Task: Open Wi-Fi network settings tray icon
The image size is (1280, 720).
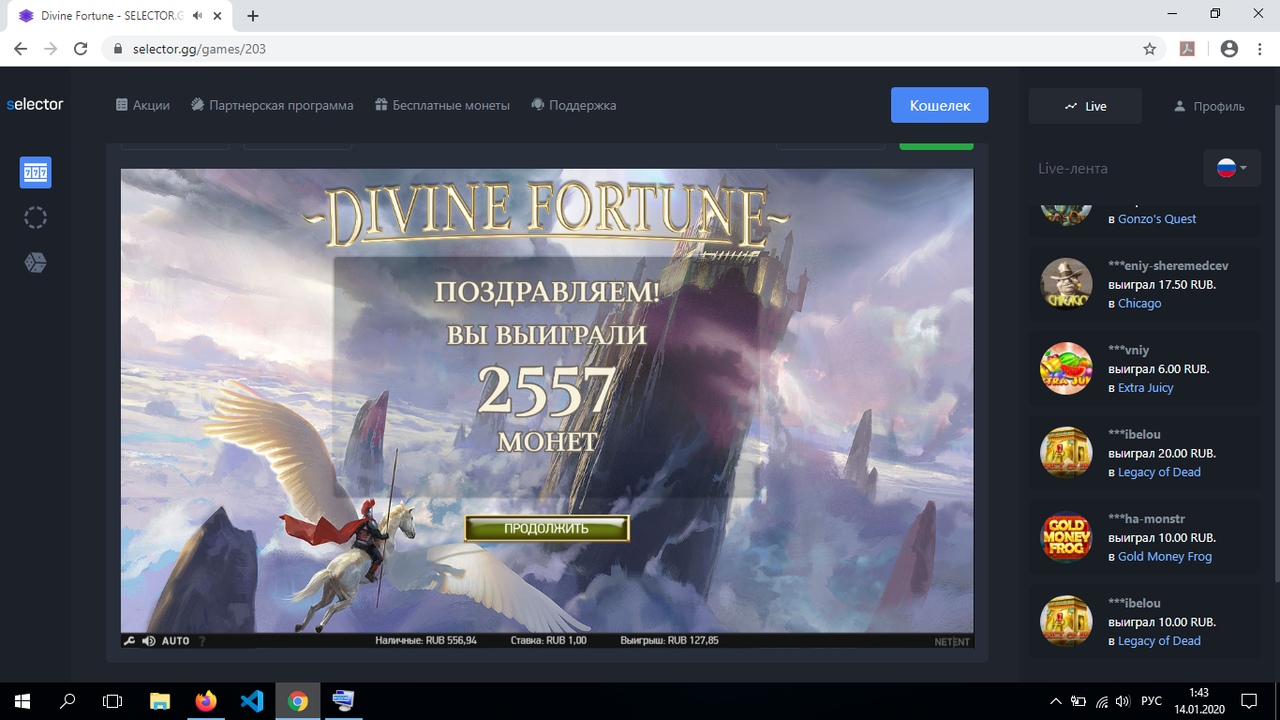Action: click(1102, 701)
